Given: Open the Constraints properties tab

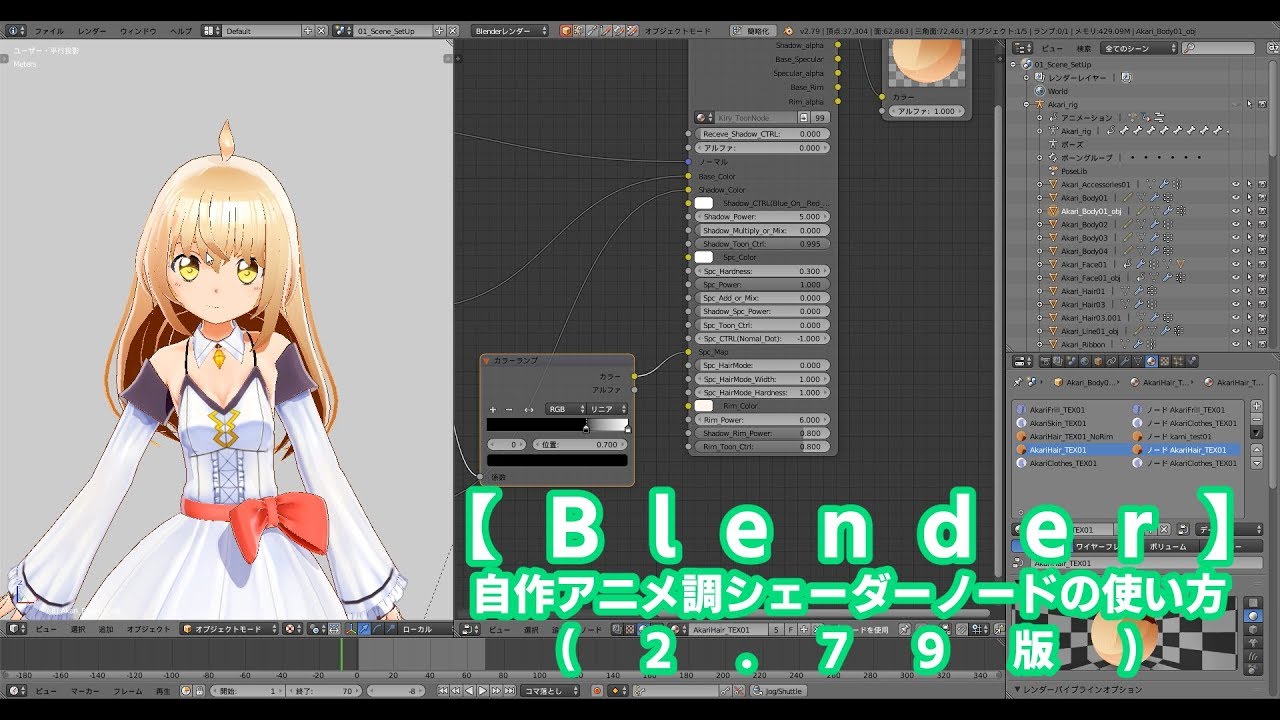Looking at the screenshot, I should 1111,361.
